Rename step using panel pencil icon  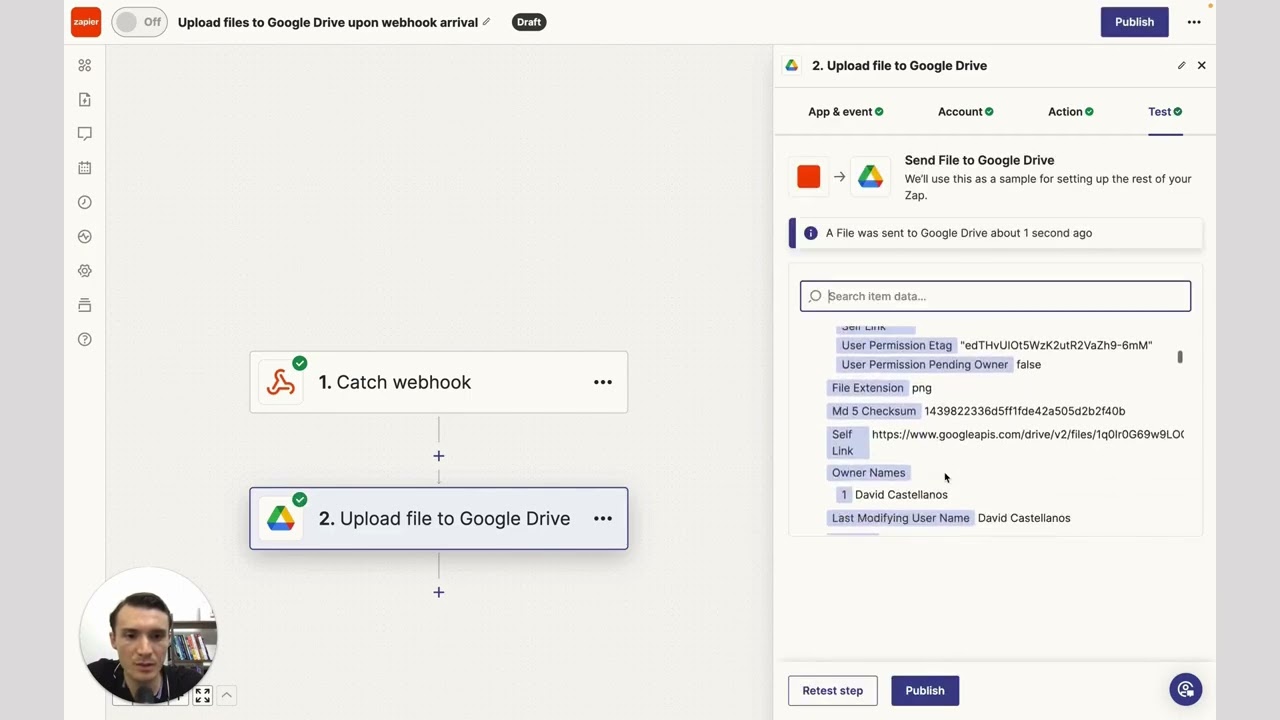click(x=1181, y=65)
